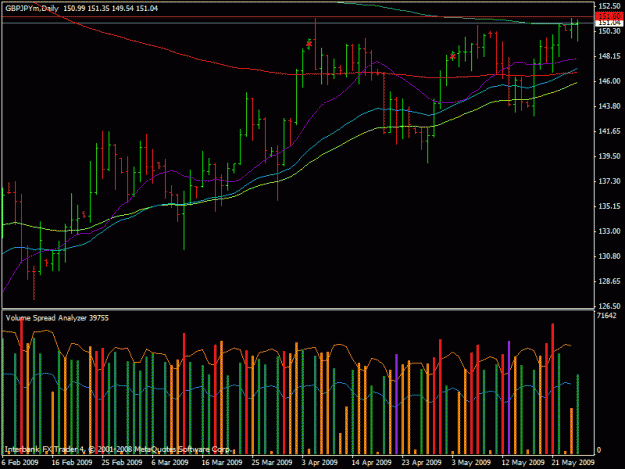
Task: Click the 25 Mar 2009 date label
Action: click(x=272, y=462)
